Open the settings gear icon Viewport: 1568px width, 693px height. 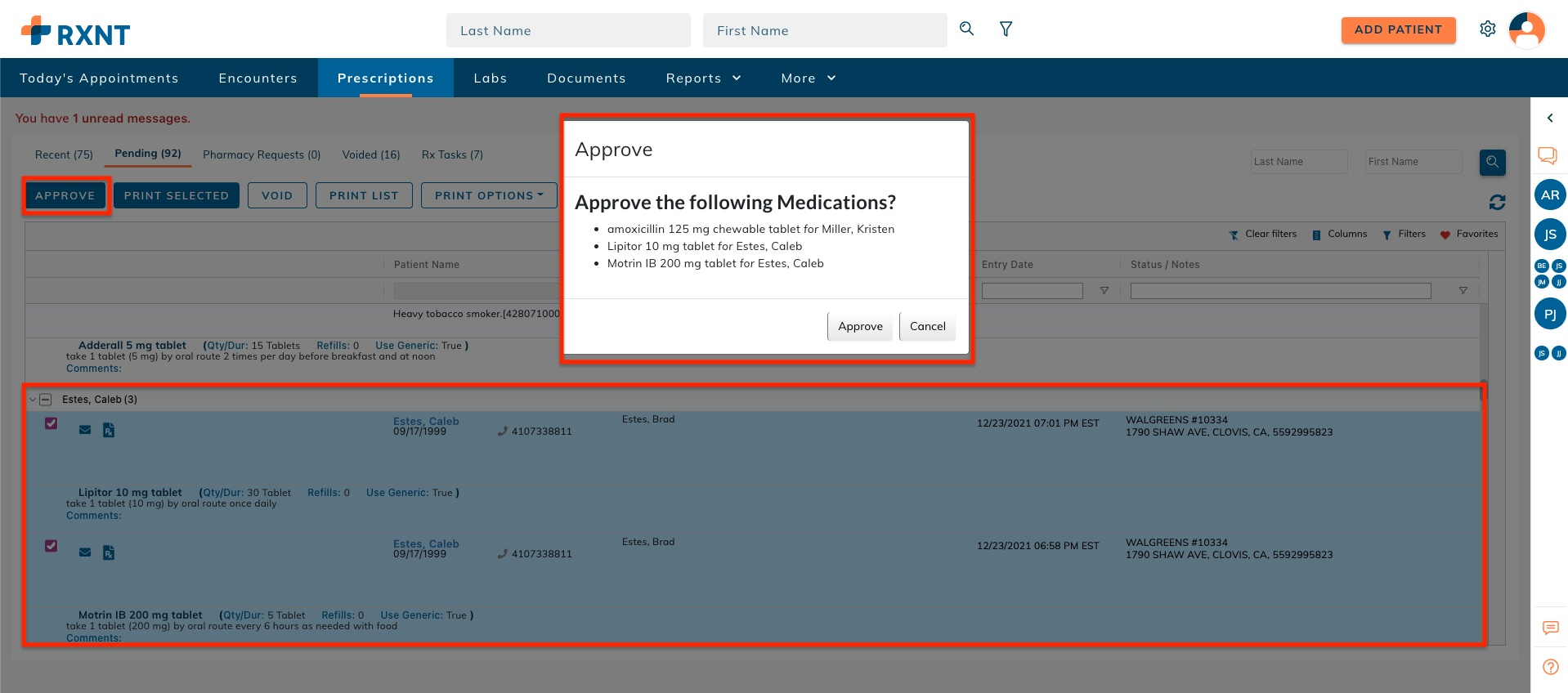(1488, 29)
